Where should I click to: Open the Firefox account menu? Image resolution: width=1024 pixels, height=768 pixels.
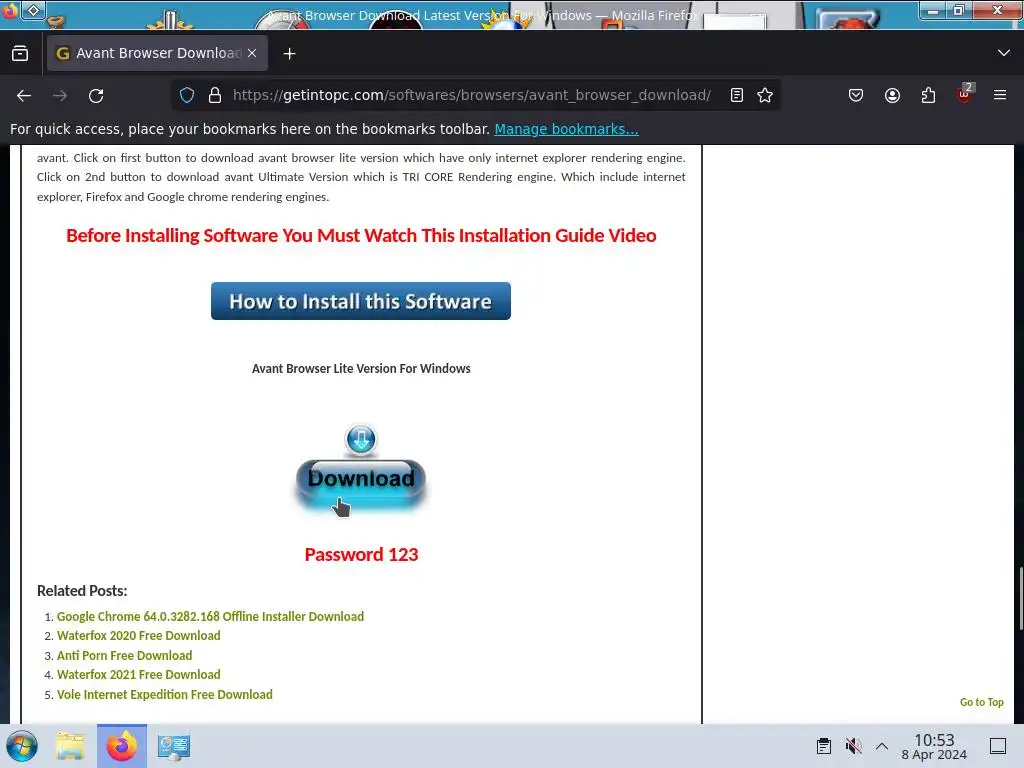point(892,95)
